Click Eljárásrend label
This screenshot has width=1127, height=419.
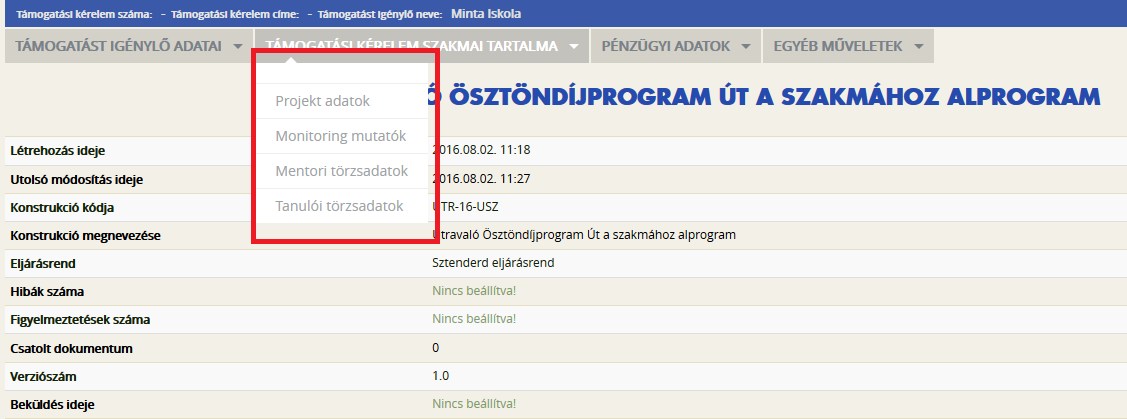[x=43, y=264]
